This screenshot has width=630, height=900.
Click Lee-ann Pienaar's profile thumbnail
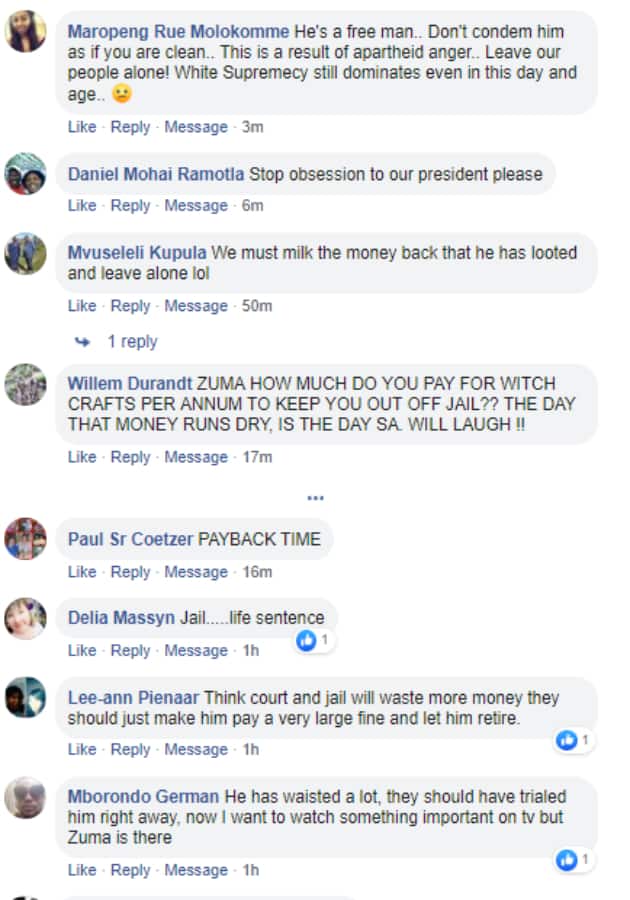coord(25,697)
